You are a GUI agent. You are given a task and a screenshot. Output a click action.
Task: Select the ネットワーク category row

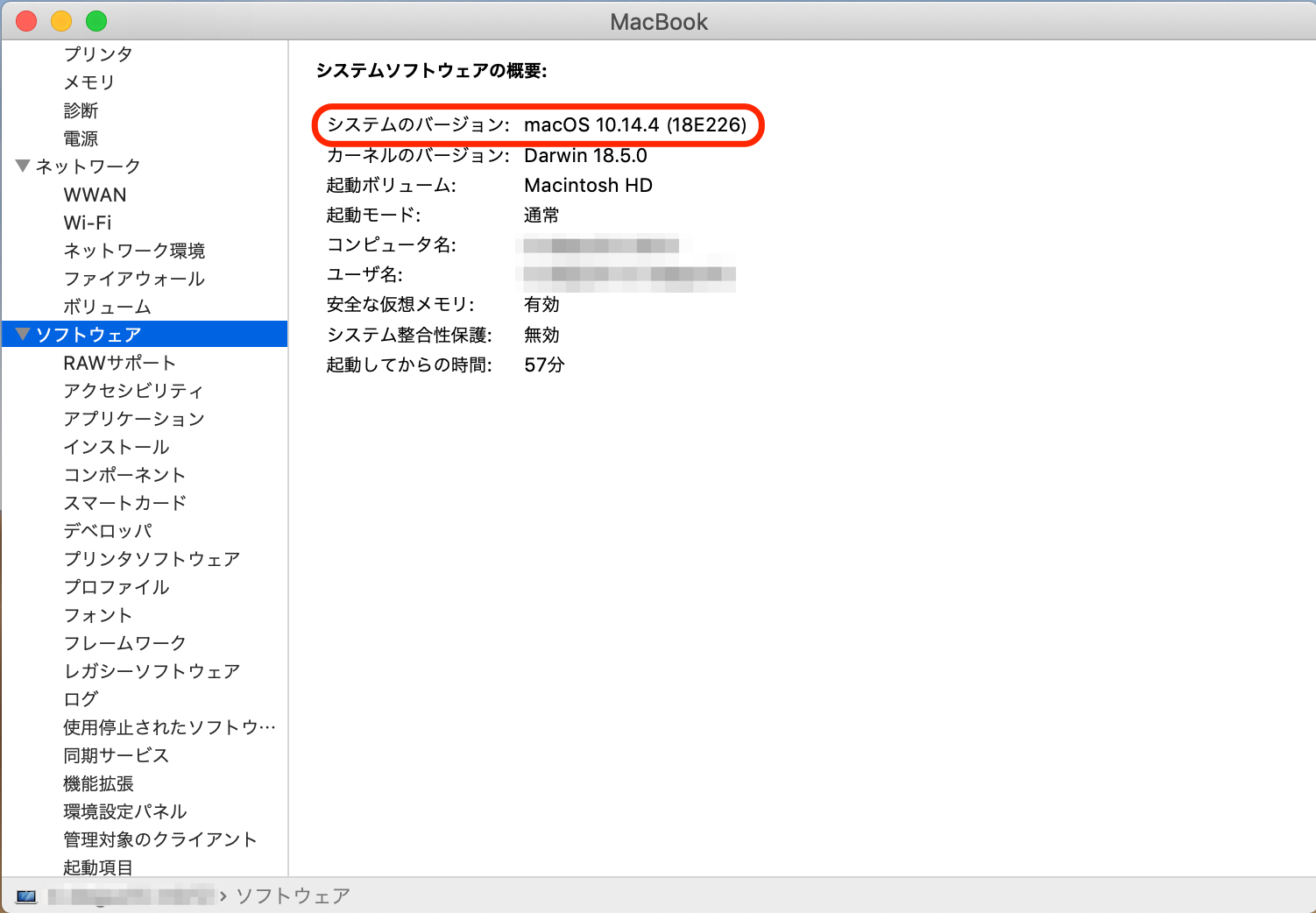[145, 166]
